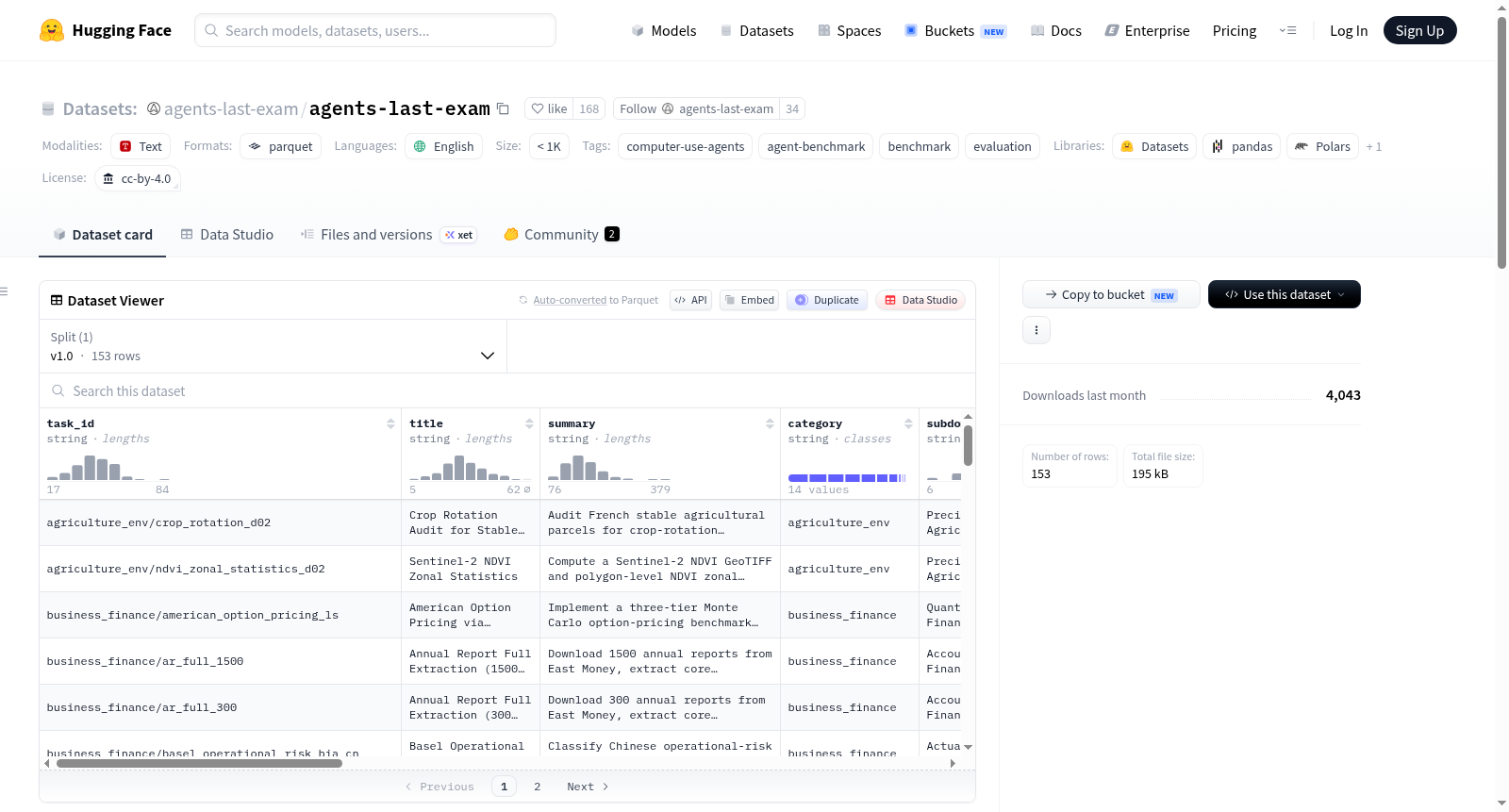
Task: Sort by the title column
Action: pos(529,423)
